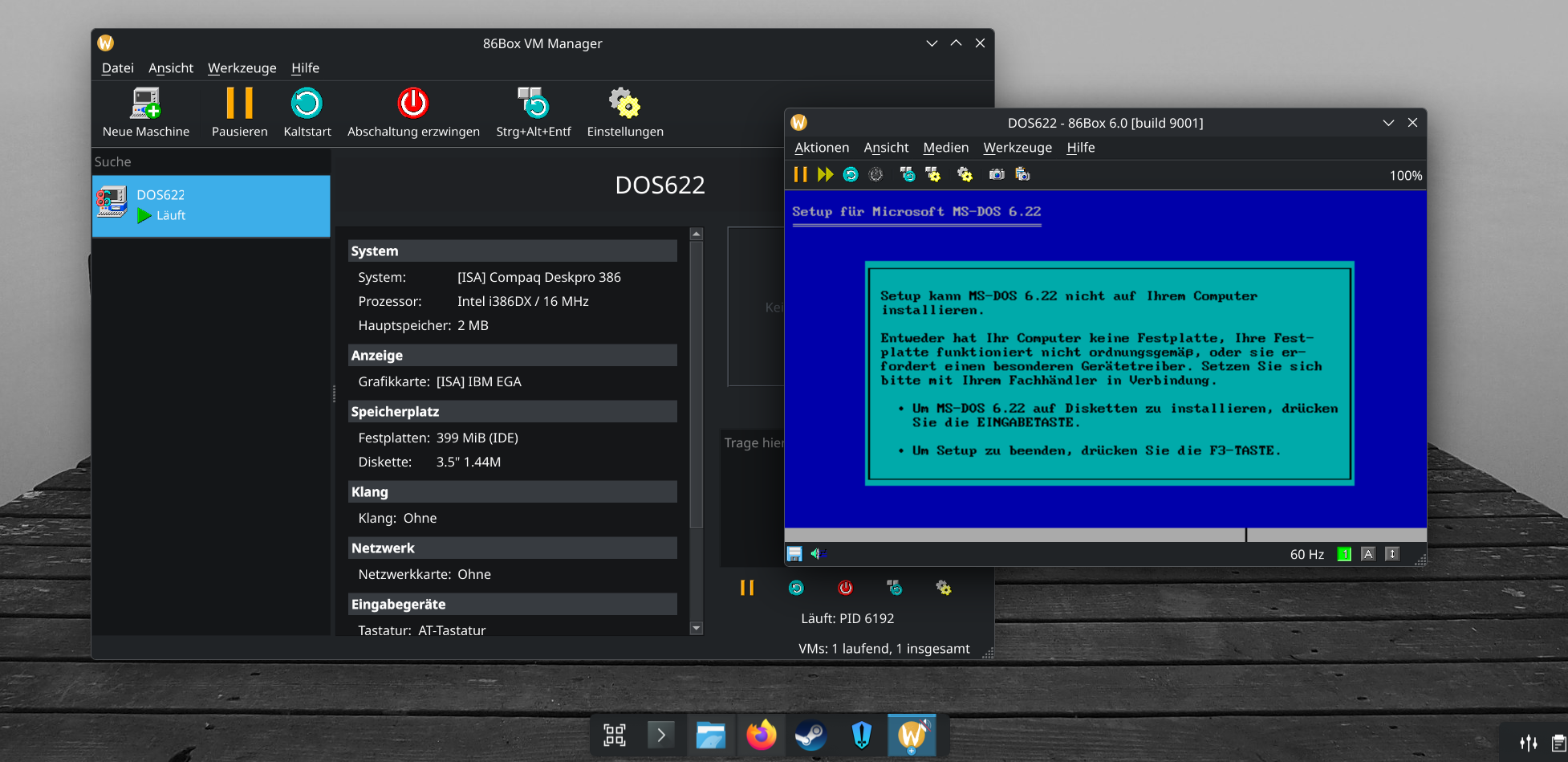Toggle Scroll Lock indicator in status bar
The width and height of the screenshot is (1568, 762).
(1392, 554)
